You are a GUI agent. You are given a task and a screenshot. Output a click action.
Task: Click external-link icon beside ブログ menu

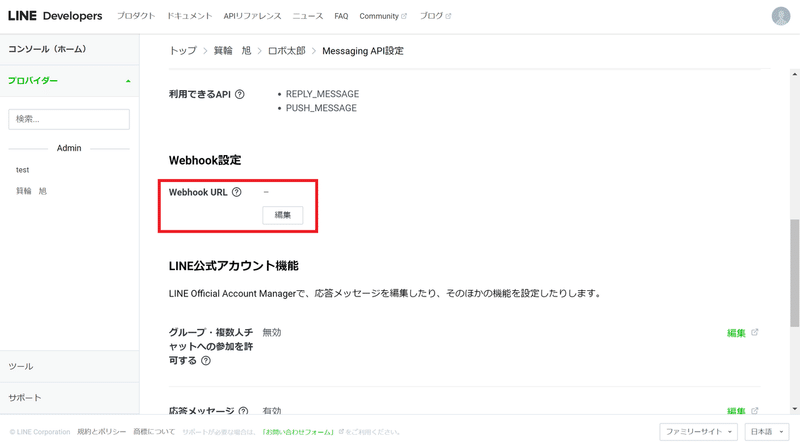pyautogui.click(x=448, y=16)
